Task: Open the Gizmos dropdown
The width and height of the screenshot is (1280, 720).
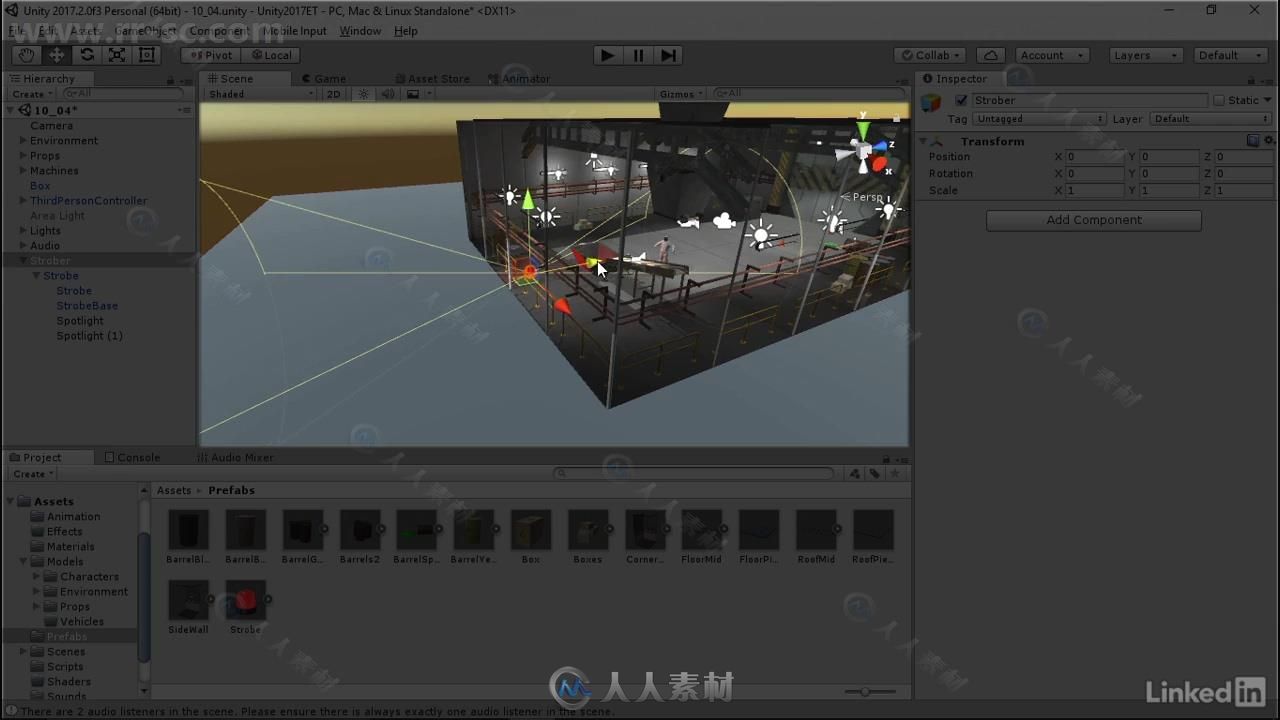Action: pos(681,94)
